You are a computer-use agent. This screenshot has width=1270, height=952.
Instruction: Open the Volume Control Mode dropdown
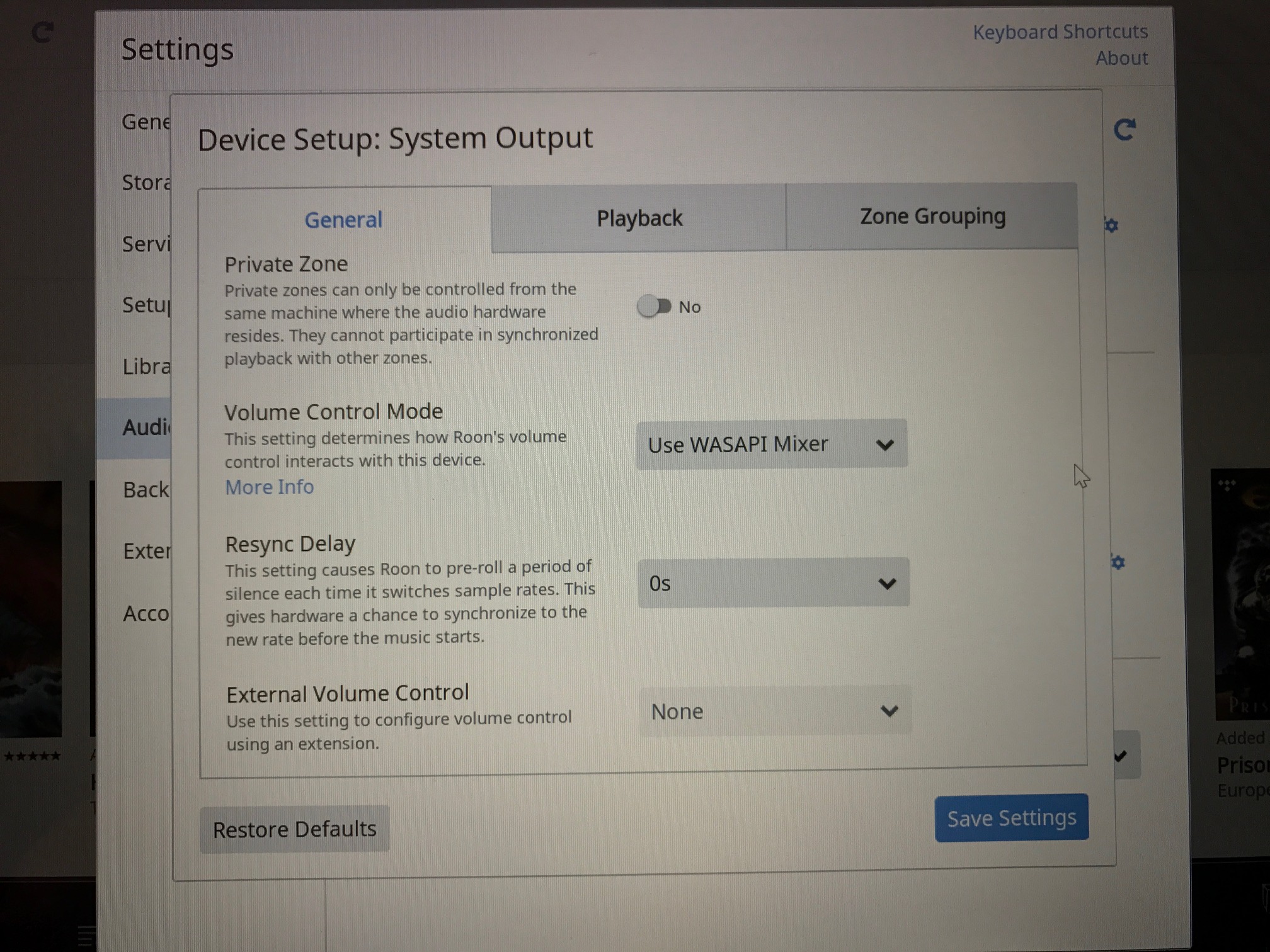pyautogui.click(x=772, y=445)
